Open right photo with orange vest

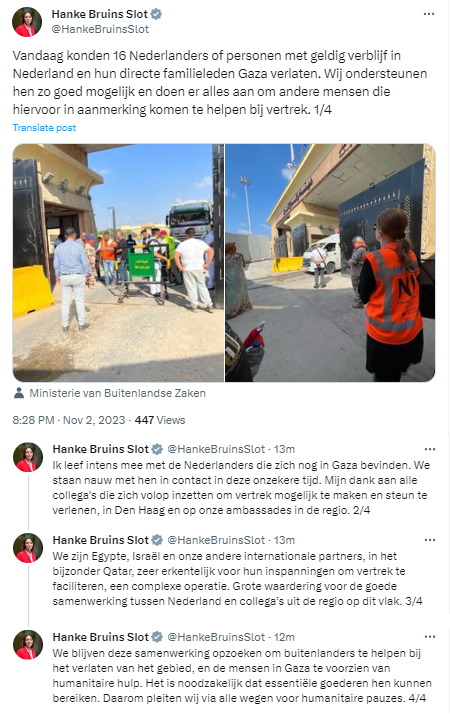330,263
